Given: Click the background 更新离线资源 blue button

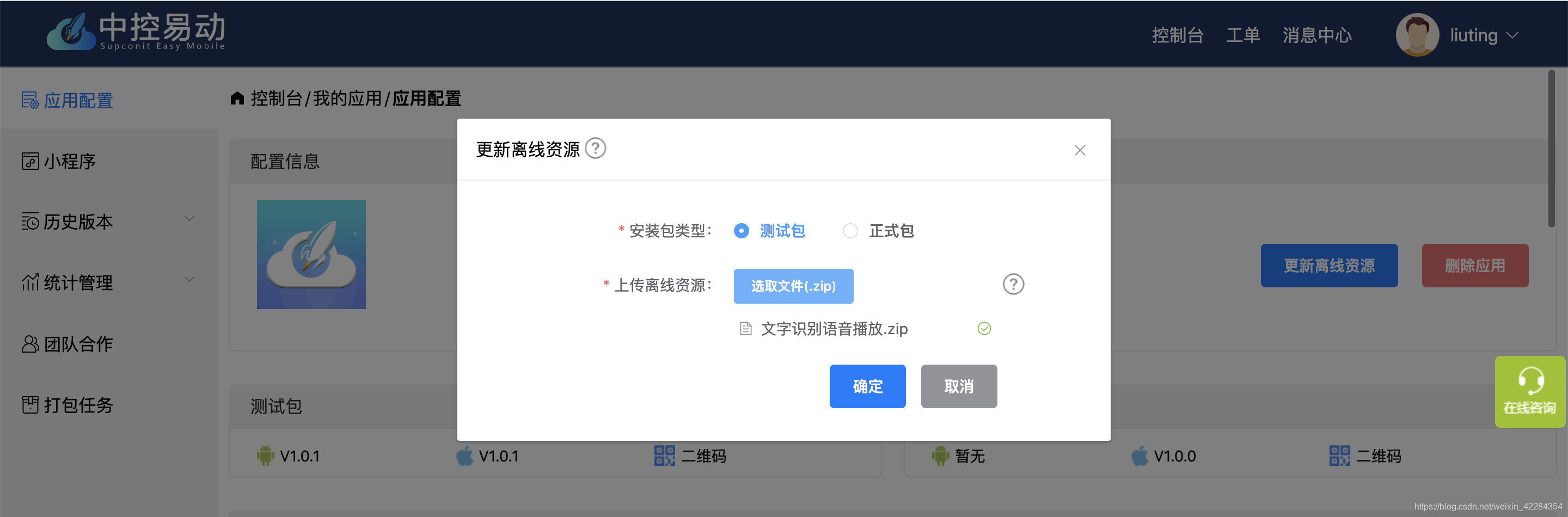Looking at the screenshot, I should point(1329,265).
